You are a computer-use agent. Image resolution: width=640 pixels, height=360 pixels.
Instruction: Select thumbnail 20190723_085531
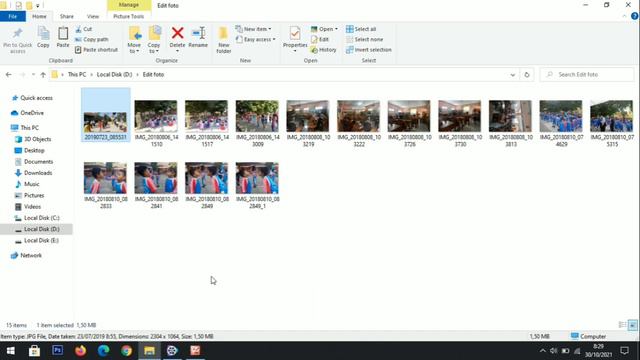pos(106,115)
